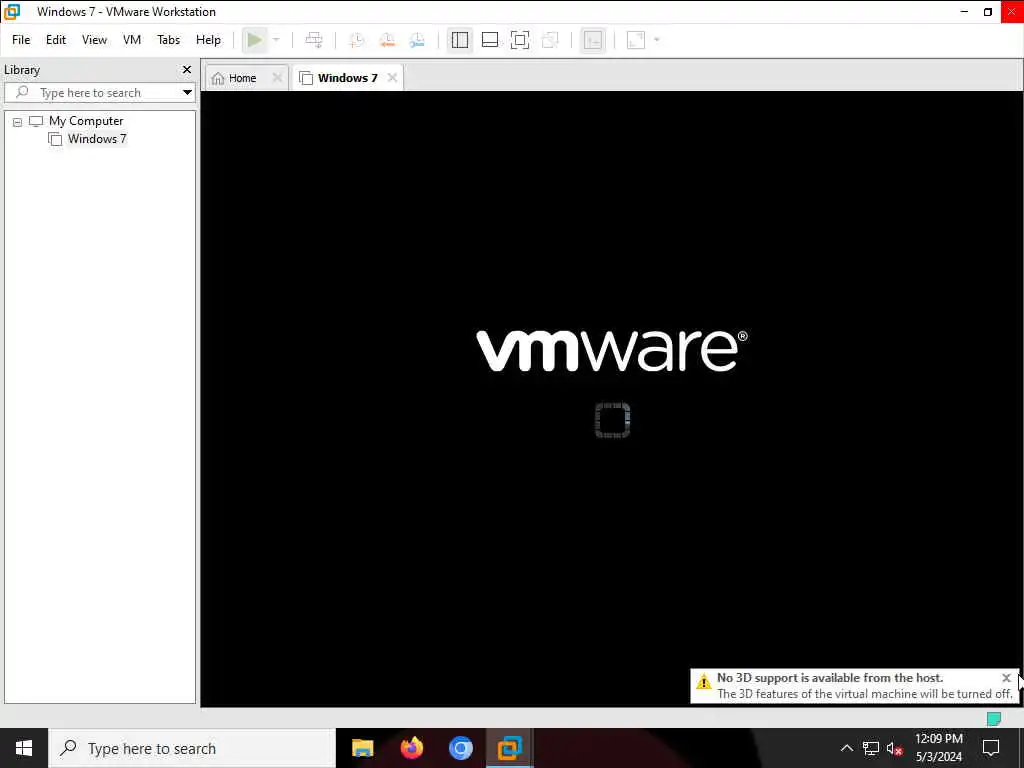Viewport: 1024px width, 768px height.
Task: Launch Firefox from the taskbar
Action: pos(411,748)
